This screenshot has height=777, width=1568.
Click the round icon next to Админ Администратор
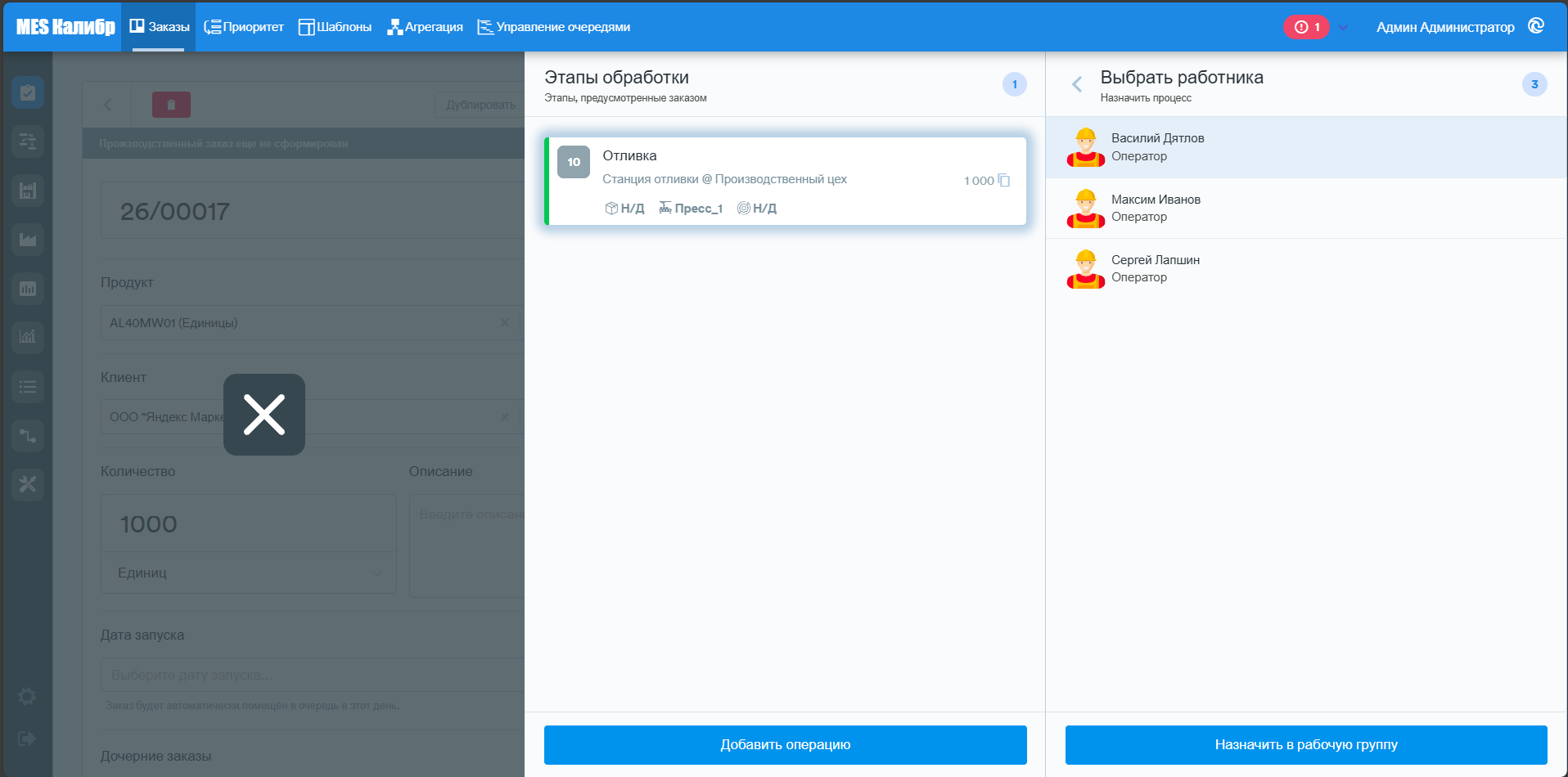click(1536, 26)
